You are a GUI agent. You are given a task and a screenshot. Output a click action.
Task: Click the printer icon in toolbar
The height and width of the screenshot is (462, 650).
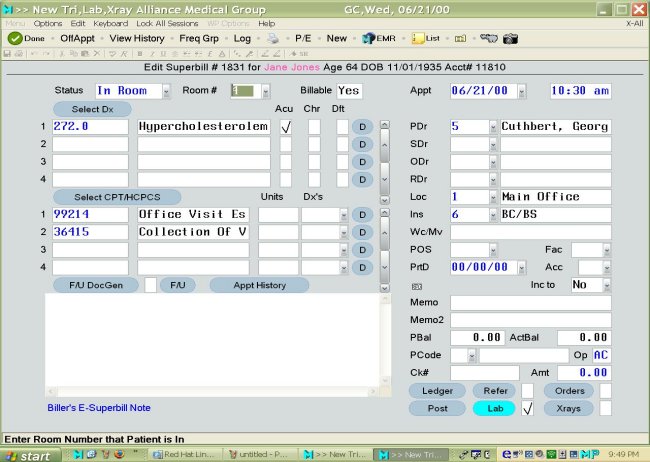click(273, 39)
